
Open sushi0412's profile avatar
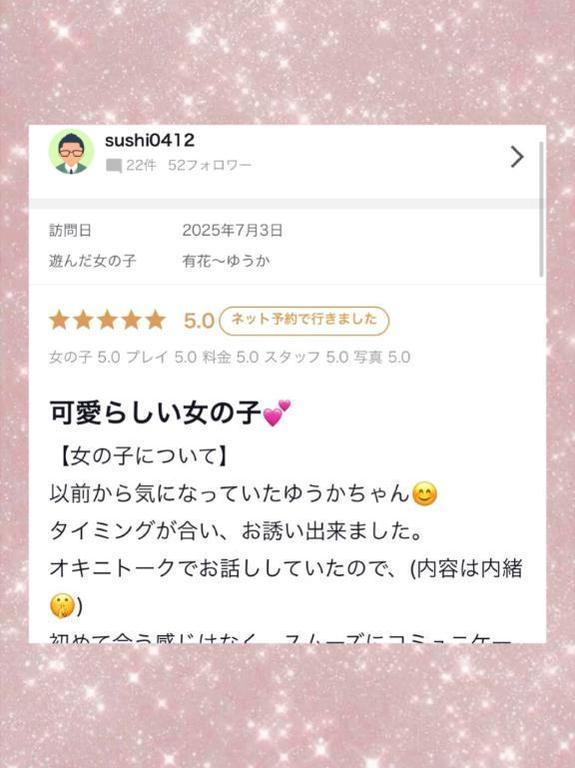point(71,152)
